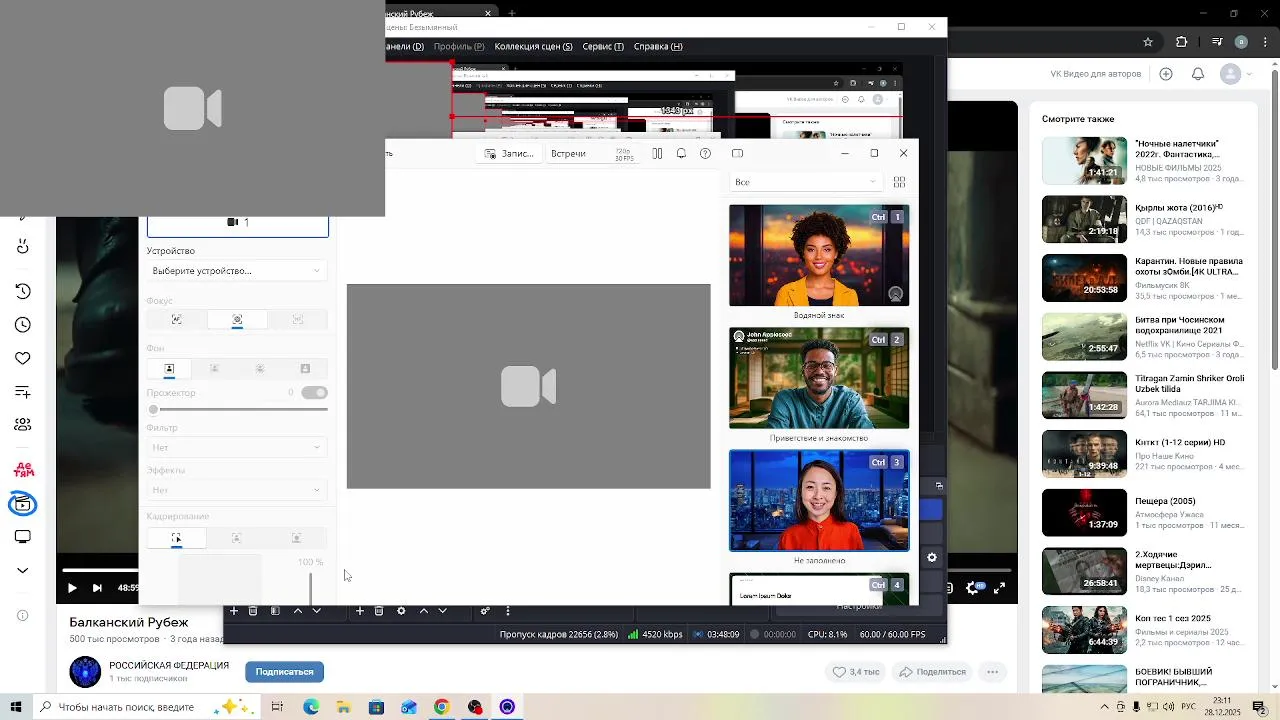Open the Сервис menu in OBS

pos(603,46)
